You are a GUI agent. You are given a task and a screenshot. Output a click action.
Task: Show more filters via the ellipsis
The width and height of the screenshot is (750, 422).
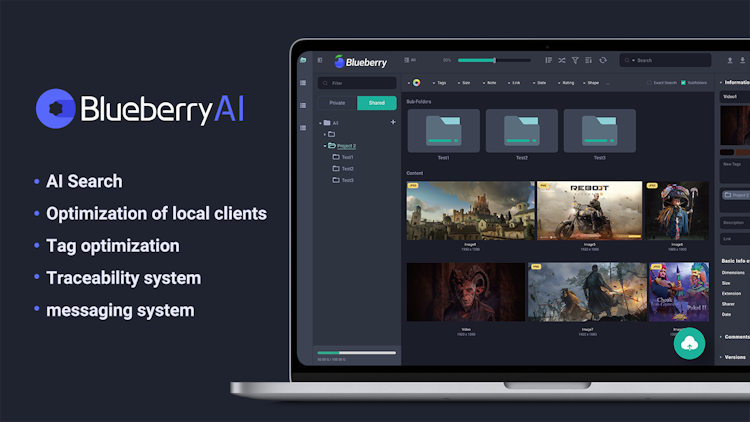click(608, 83)
